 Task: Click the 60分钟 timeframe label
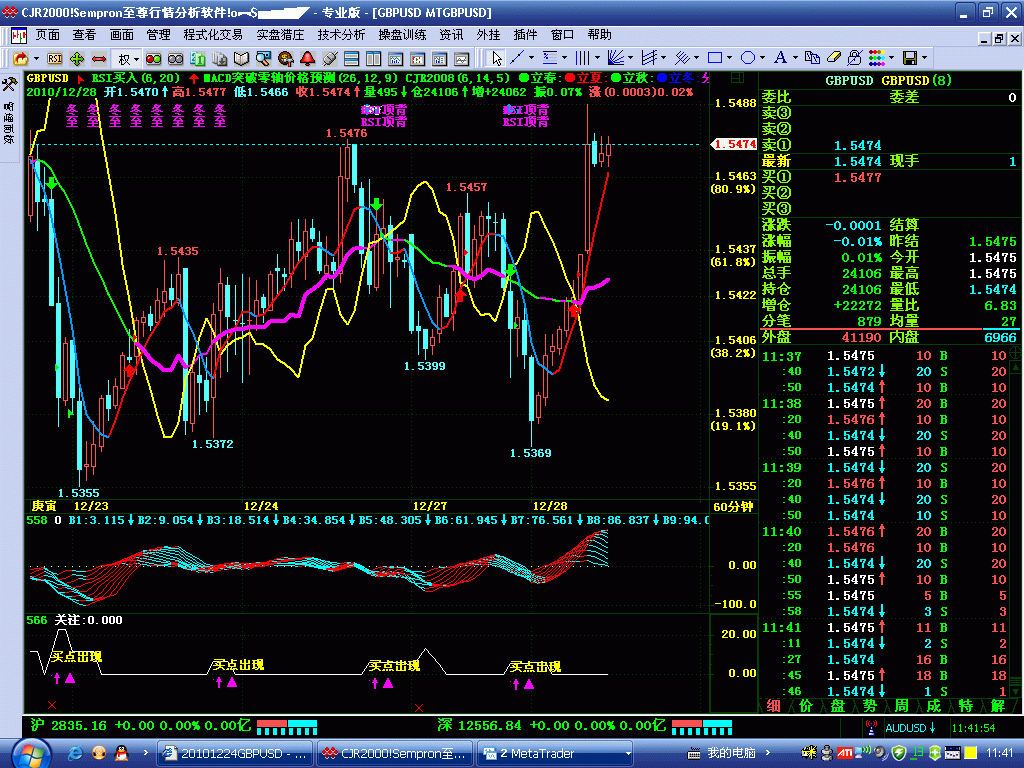click(x=733, y=507)
